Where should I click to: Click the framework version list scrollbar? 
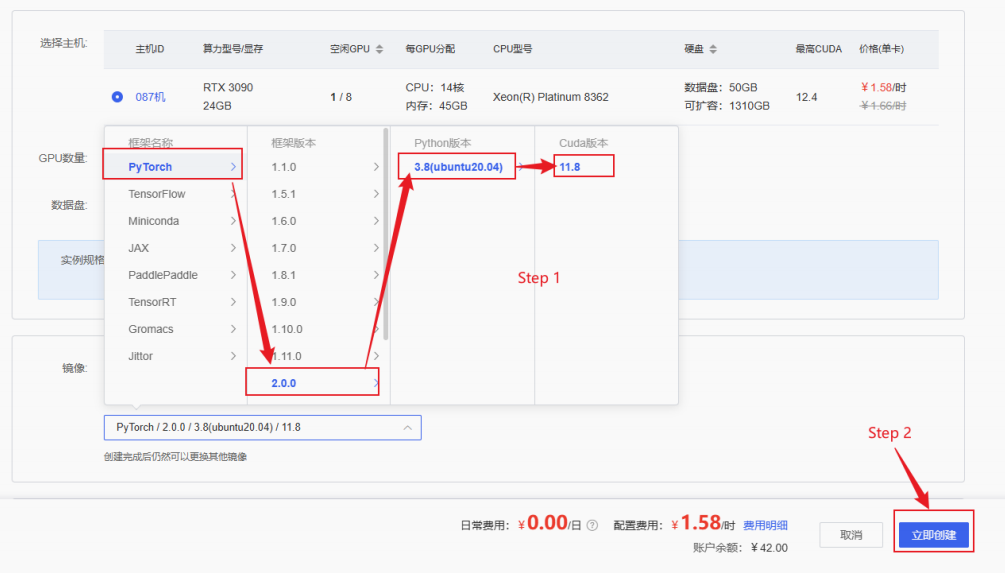point(386,234)
